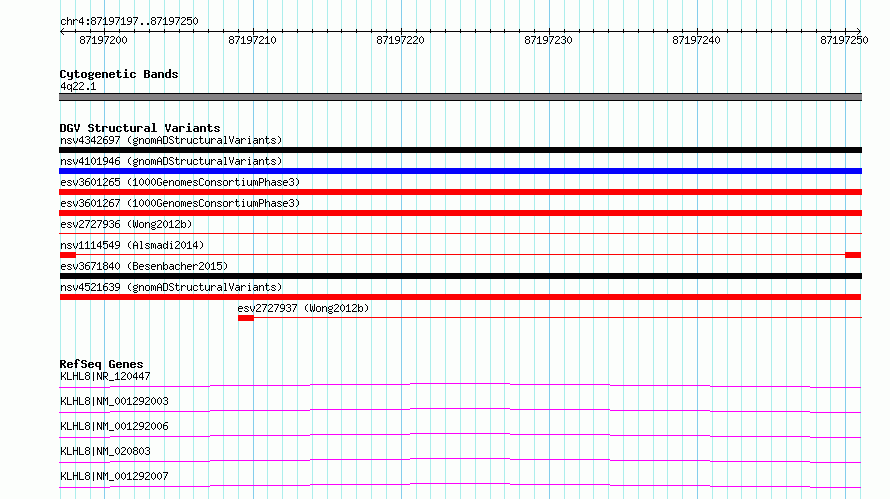
Task: Select the esv3601267 1000Genomes label
Action: (x=180, y=203)
